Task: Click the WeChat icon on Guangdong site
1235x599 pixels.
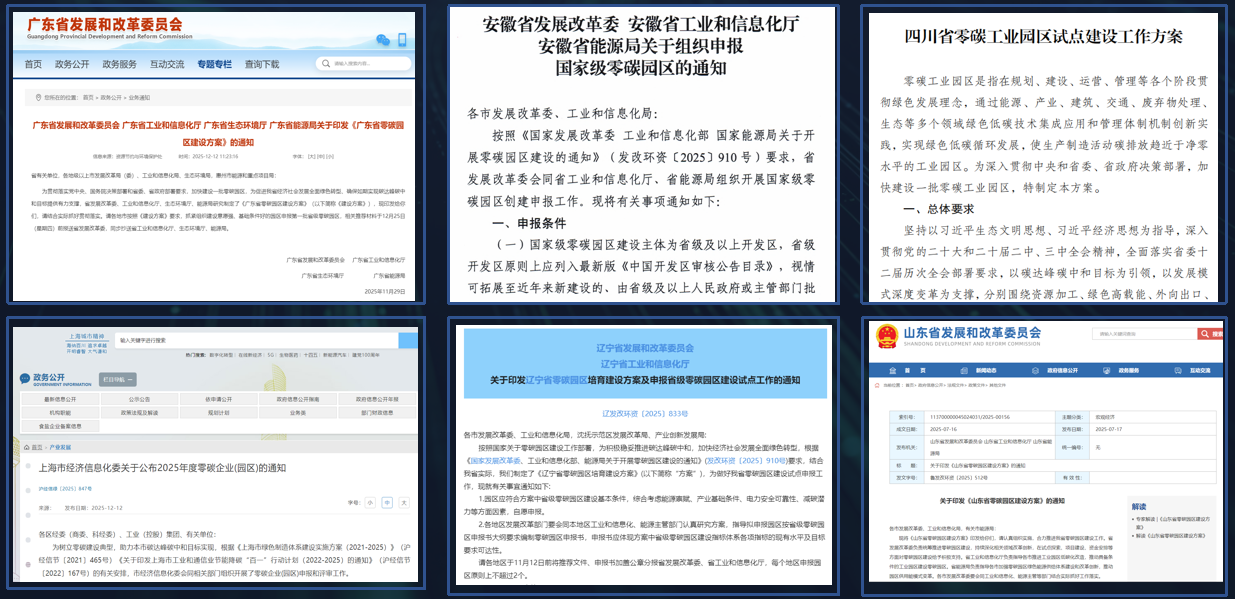Action: 382,40
